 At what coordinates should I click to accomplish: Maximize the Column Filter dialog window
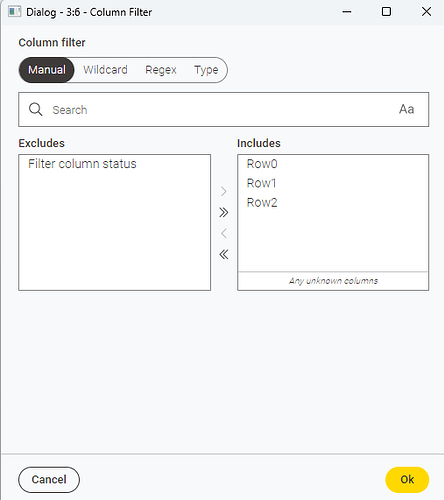point(386,12)
